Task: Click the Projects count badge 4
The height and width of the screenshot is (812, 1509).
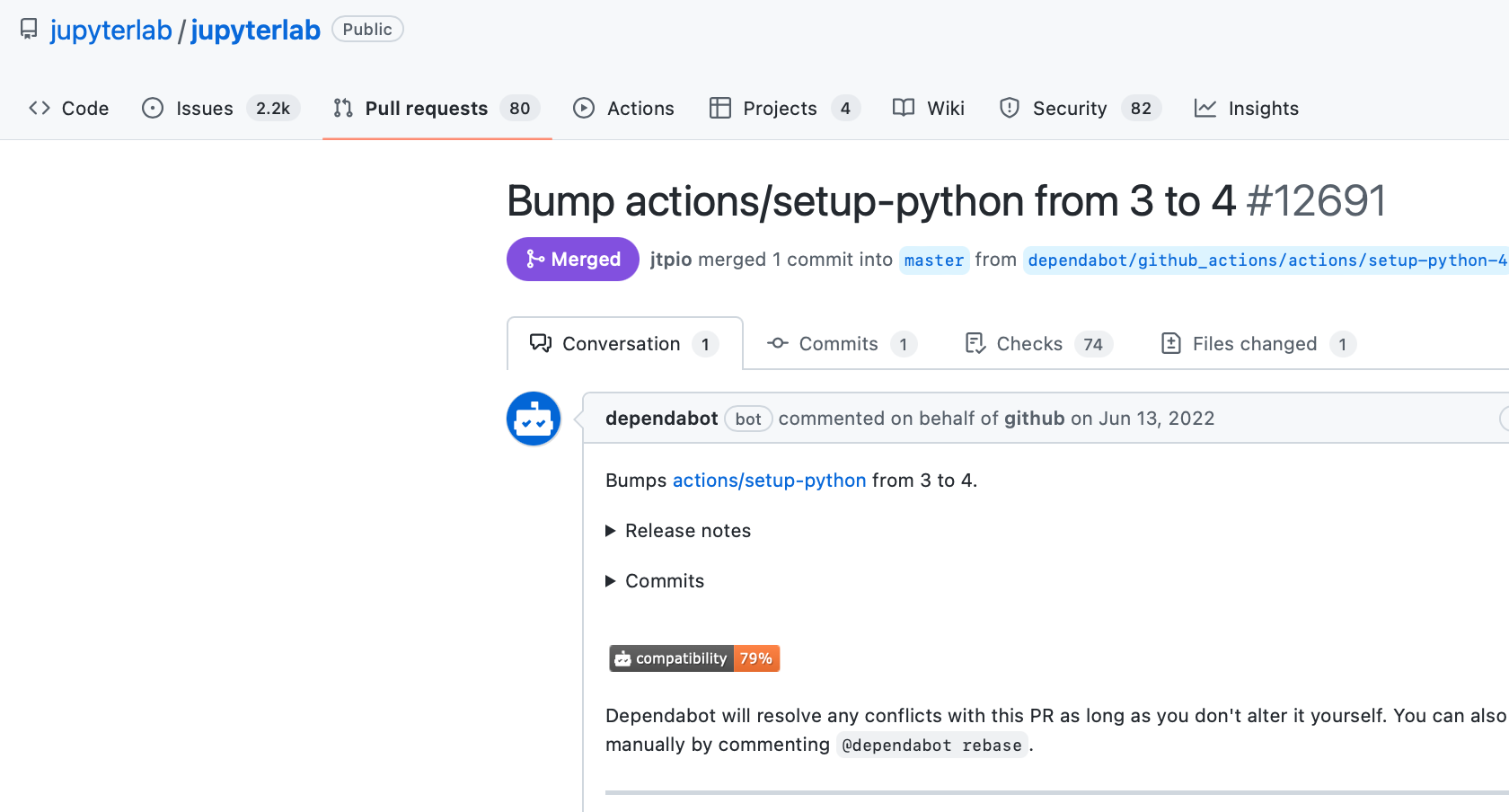Action: [845, 108]
